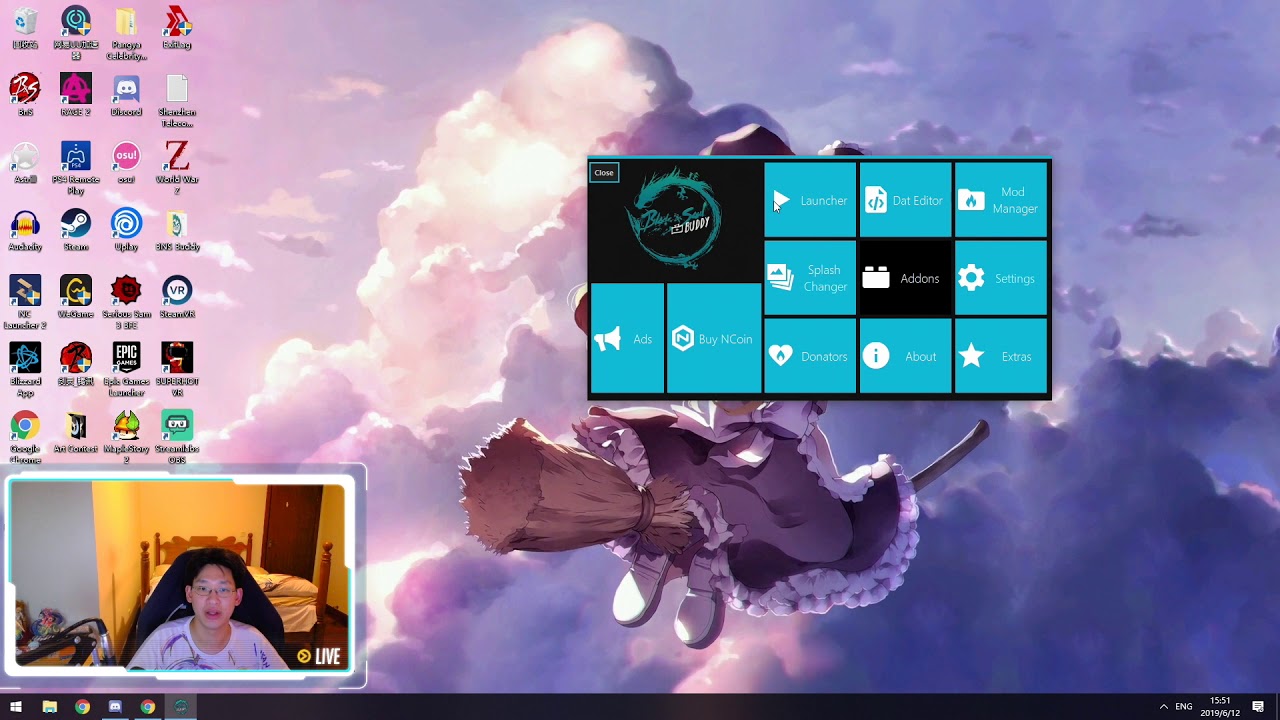The image size is (1280, 720).
Task: Select the PS4 Remote Play shortcut
Action: [76, 168]
